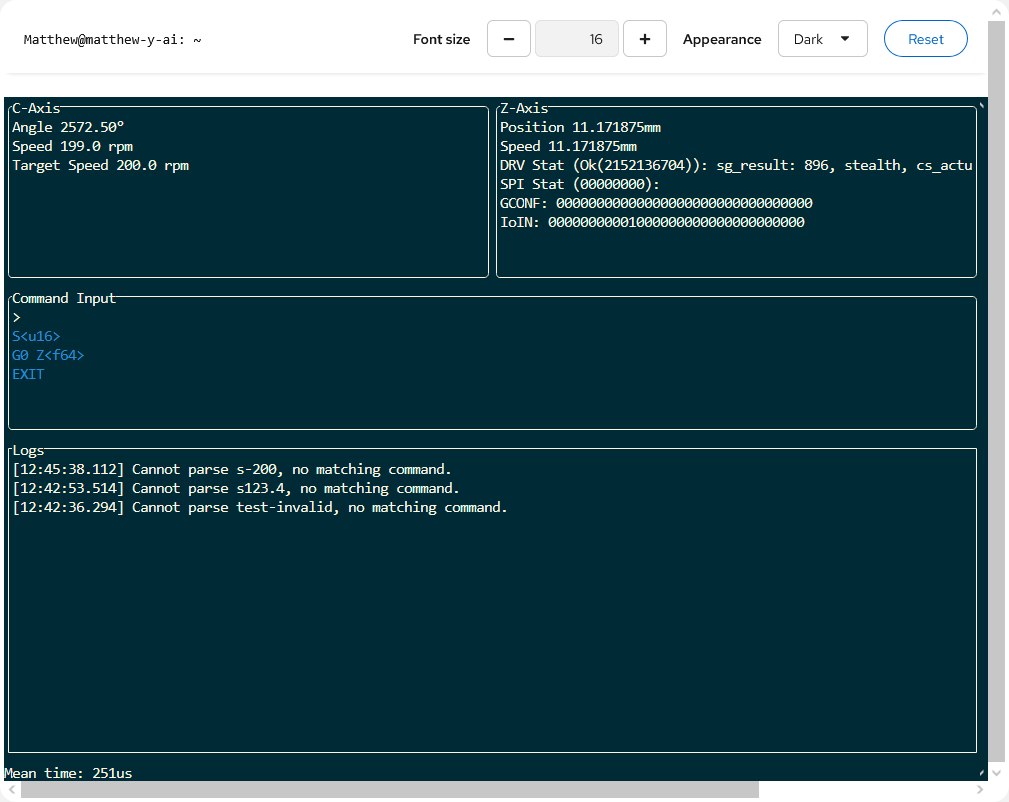The height and width of the screenshot is (802, 1009).
Task: Click the C-Axis panel title
Action: (36, 108)
